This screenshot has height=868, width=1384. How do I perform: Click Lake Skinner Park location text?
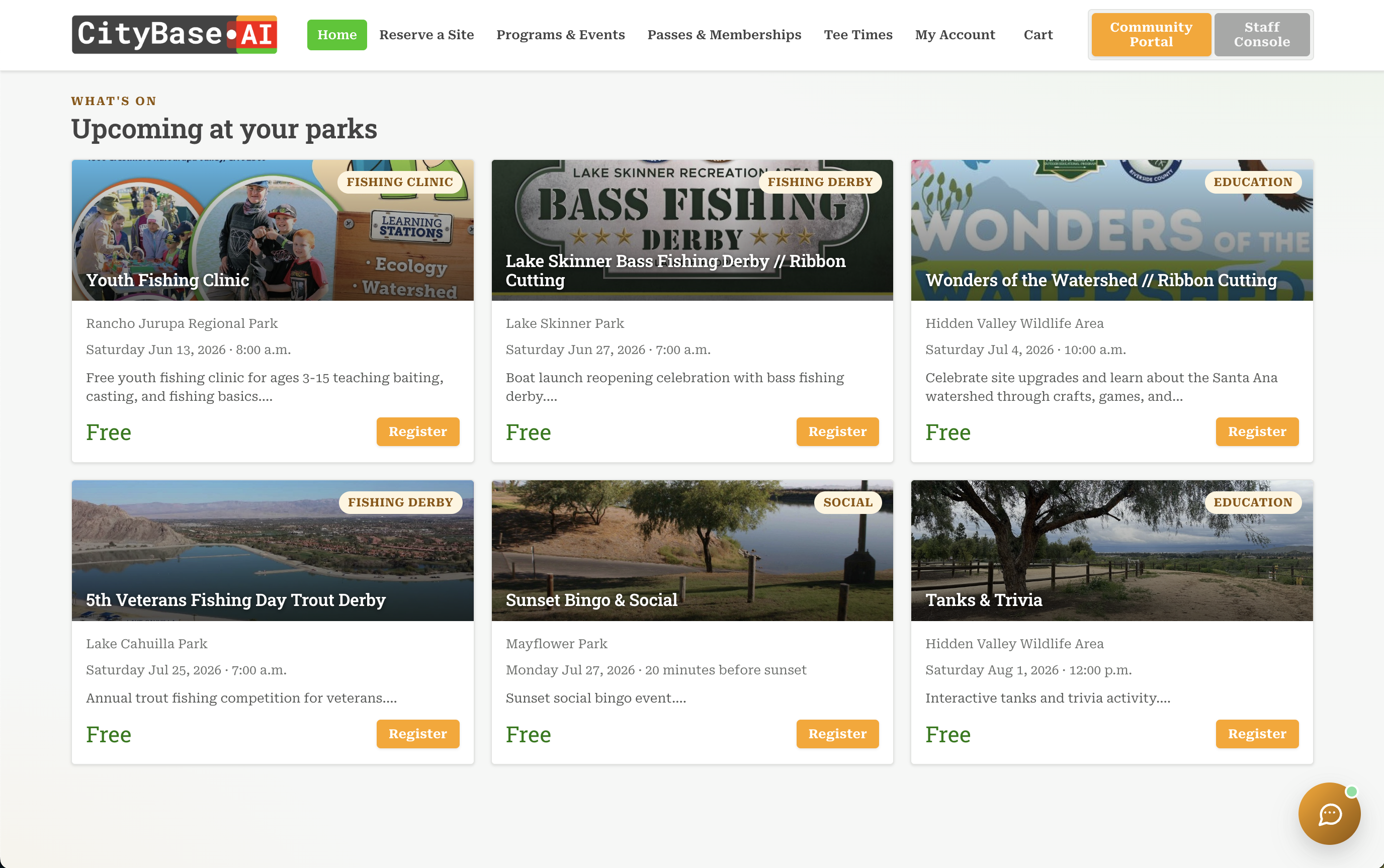564,323
